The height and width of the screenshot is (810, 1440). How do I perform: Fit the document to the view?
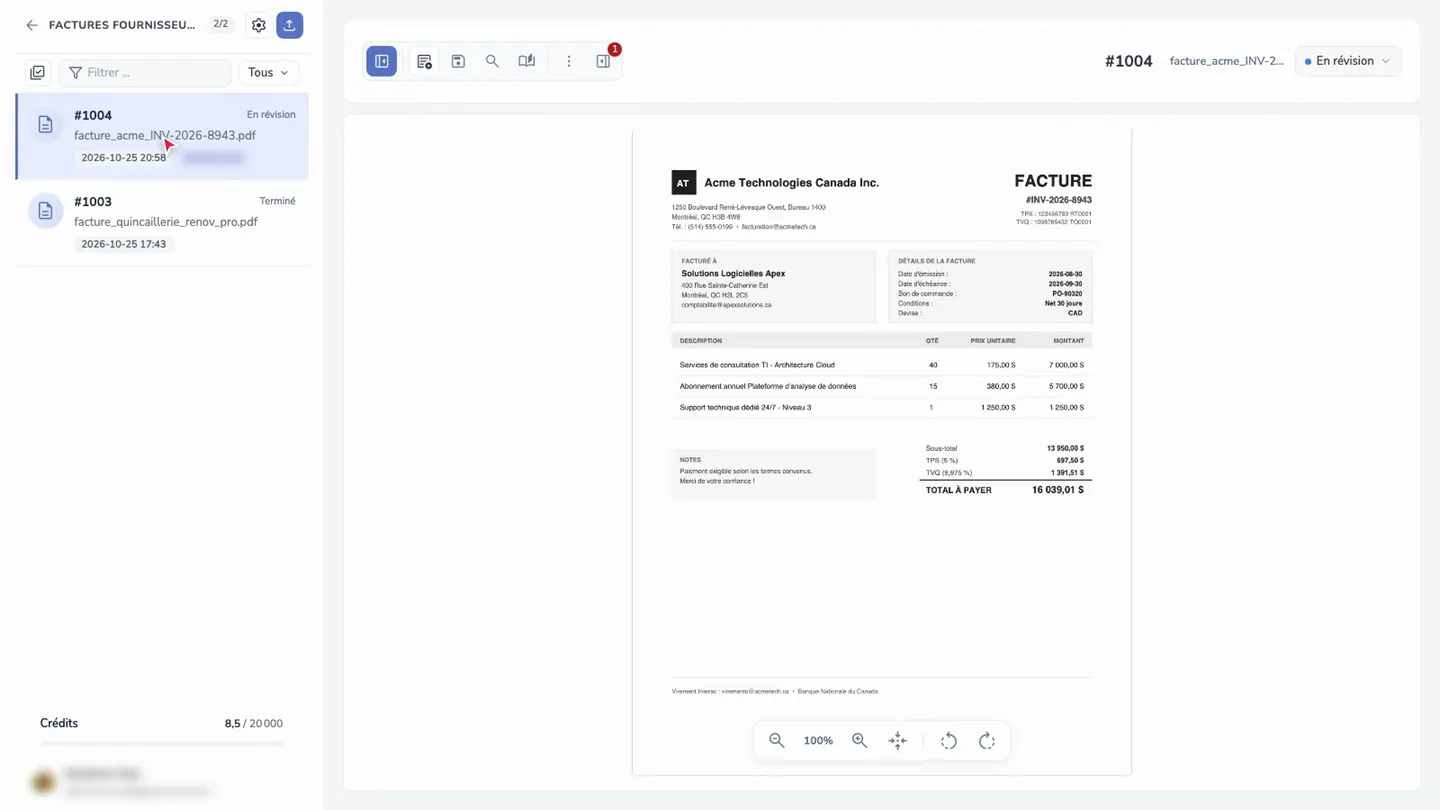pos(898,741)
